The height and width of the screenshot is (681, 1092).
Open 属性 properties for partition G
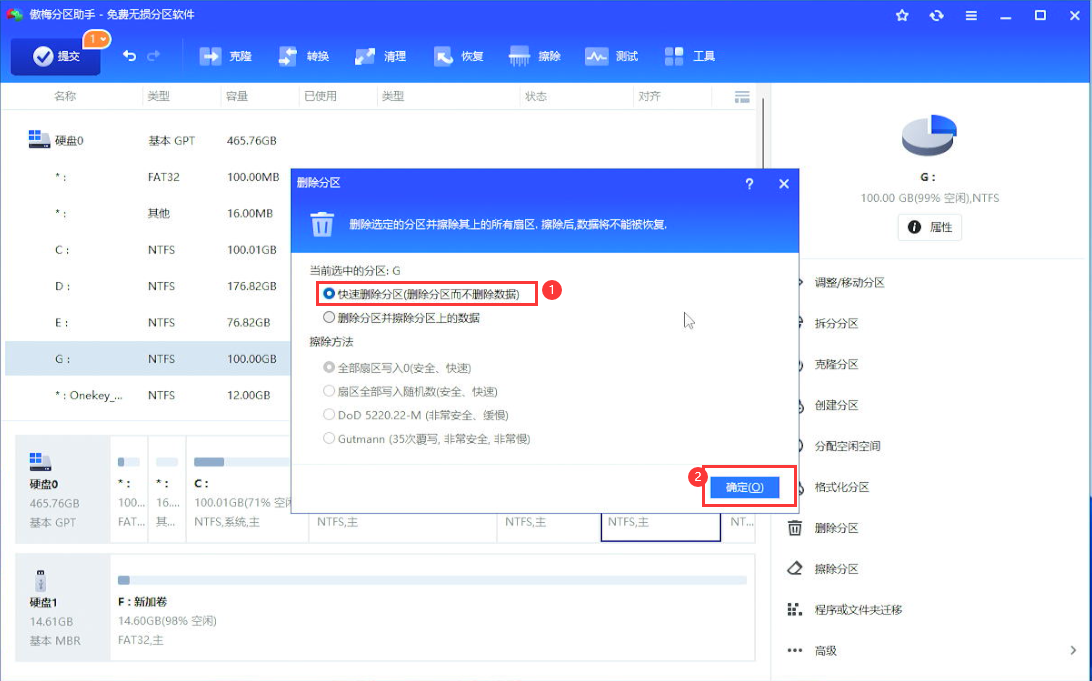click(930, 227)
